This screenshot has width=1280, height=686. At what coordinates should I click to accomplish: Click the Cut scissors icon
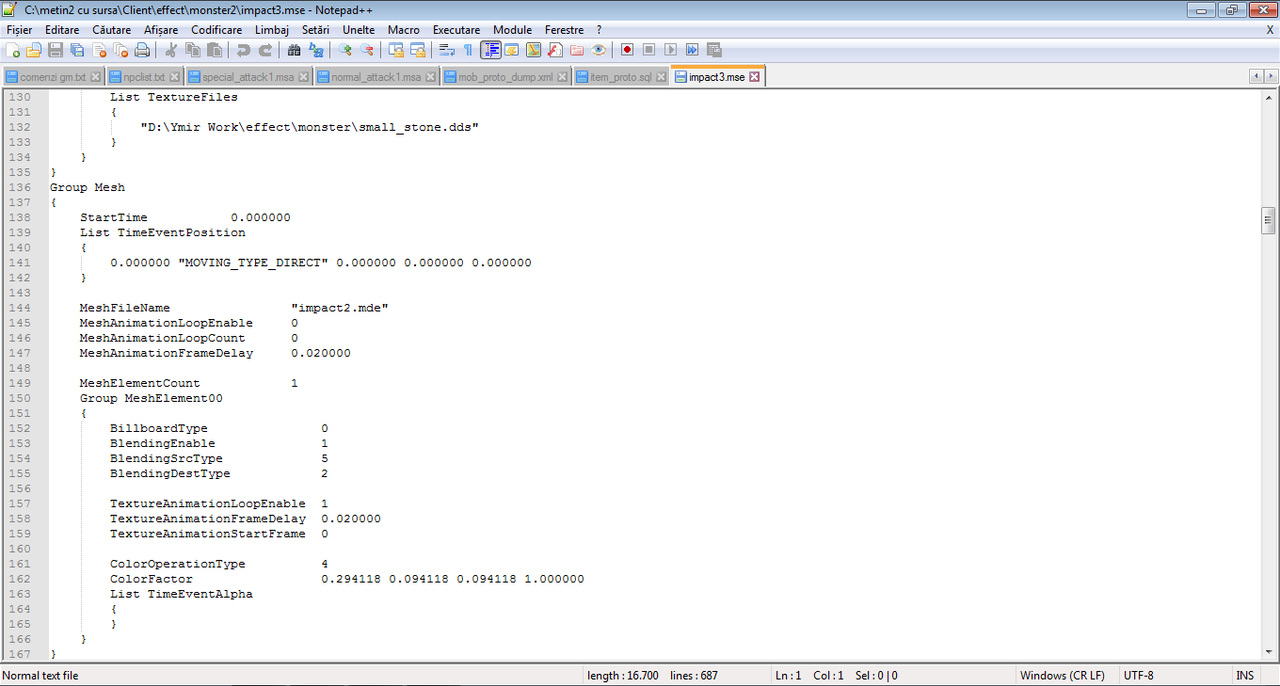click(171, 50)
